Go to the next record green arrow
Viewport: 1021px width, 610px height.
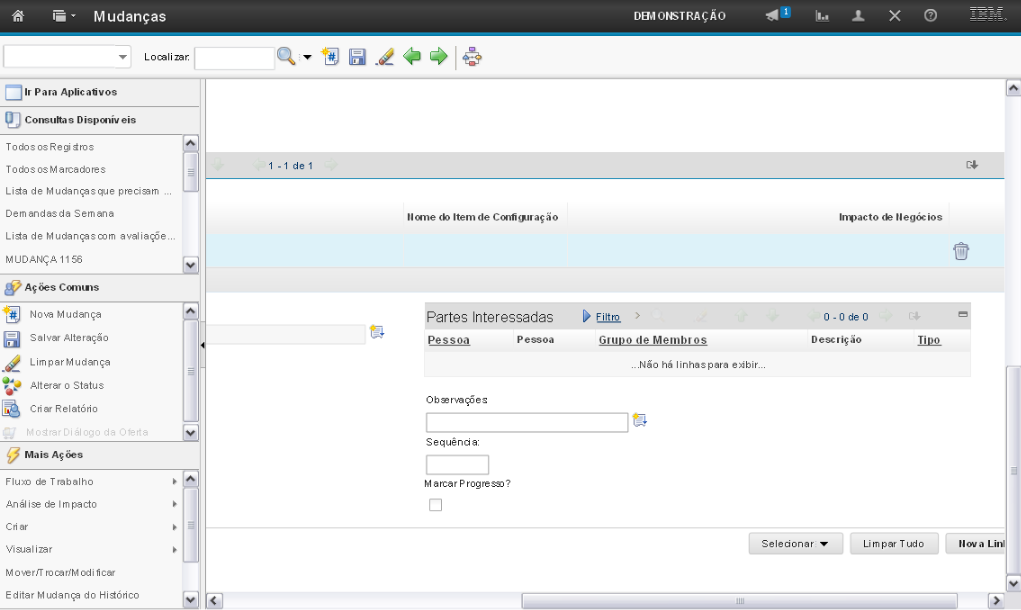pos(437,58)
